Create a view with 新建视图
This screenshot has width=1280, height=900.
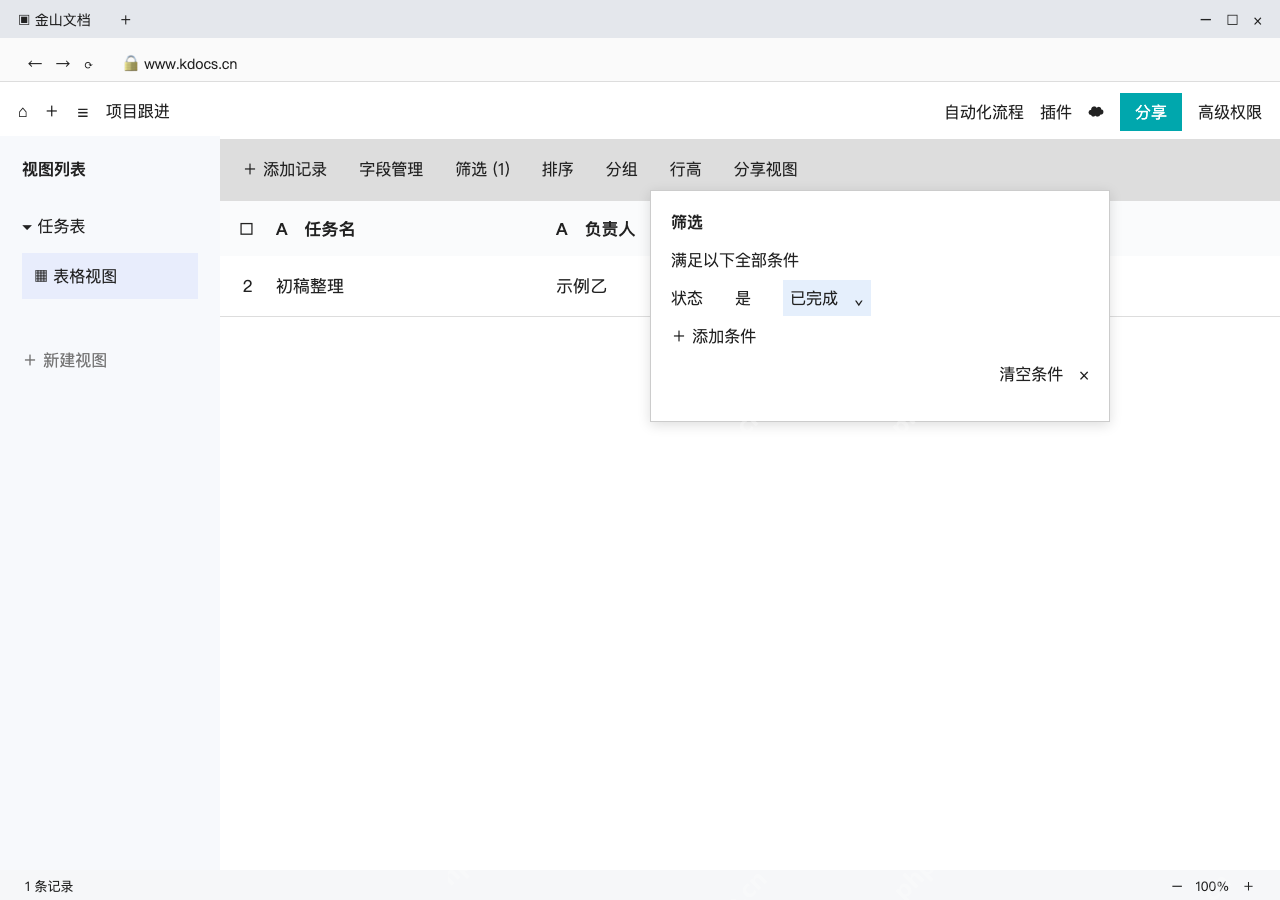coord(65,360)
